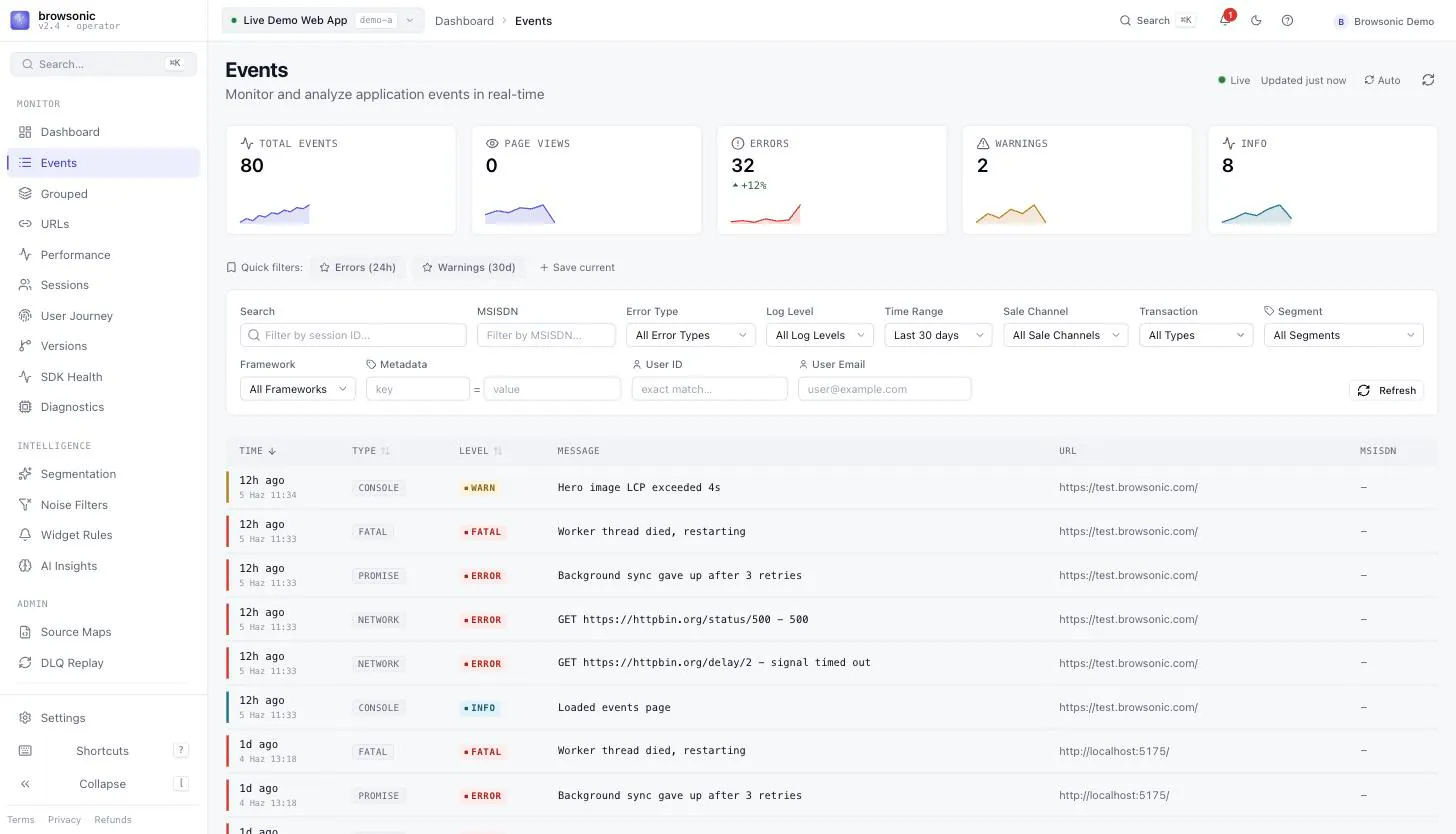1456x834 pixels.
Task: Open URLs in the sidebar
Action: [103, 224]
